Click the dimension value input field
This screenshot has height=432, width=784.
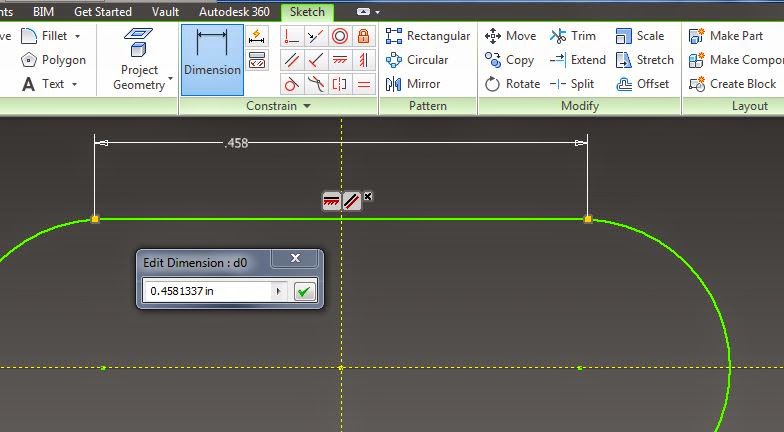pos(208,291)
